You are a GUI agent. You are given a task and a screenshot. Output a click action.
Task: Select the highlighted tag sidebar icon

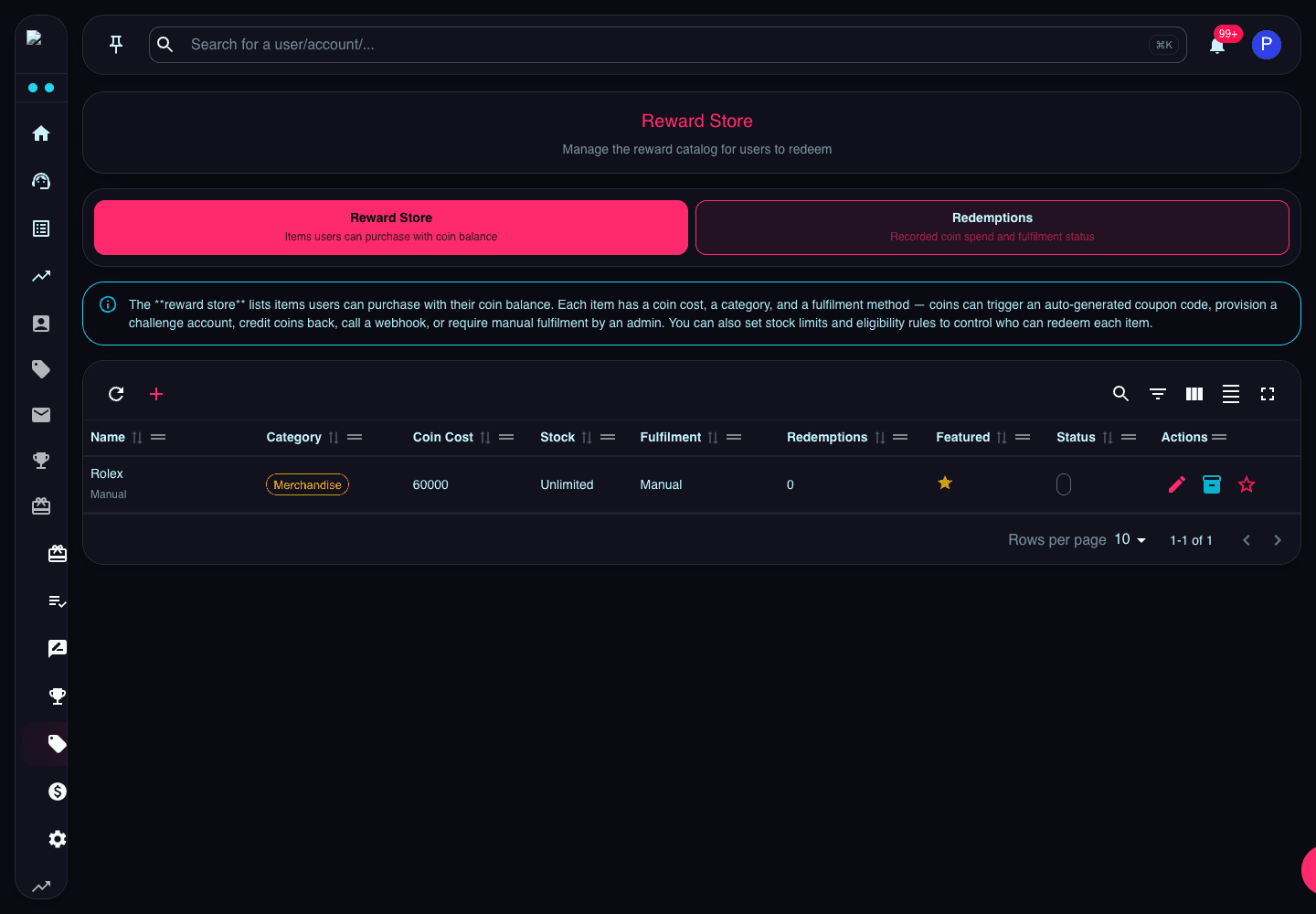point(58,744)
